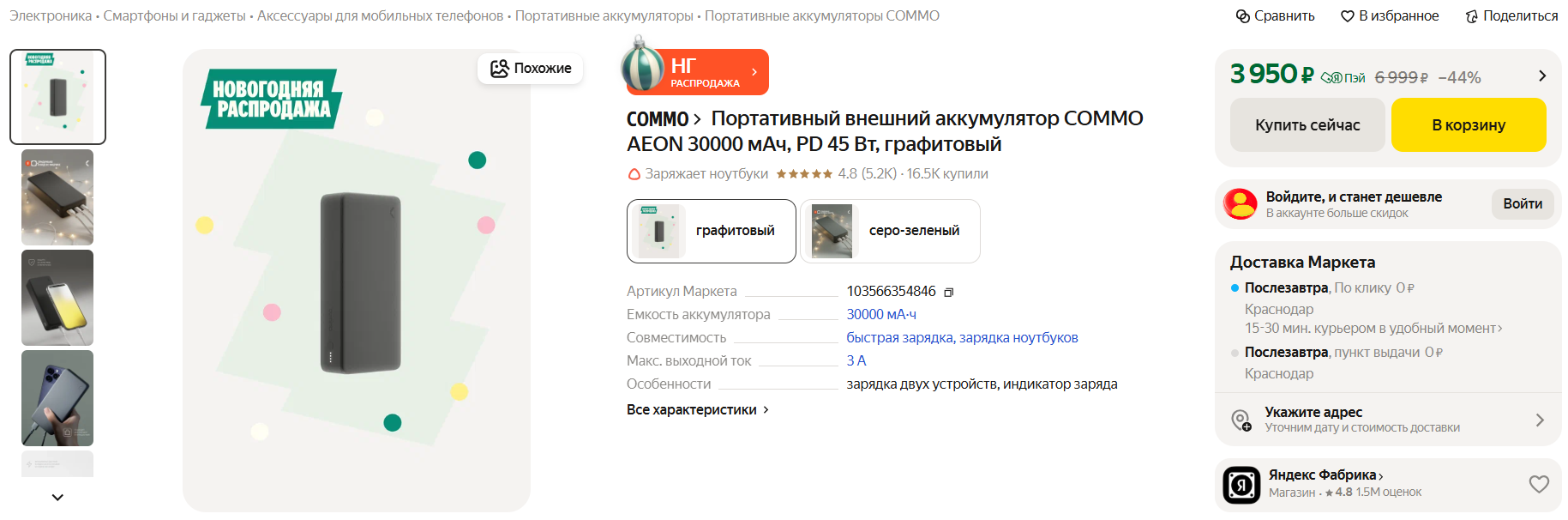Copy the Market article number

pos(949,293)
